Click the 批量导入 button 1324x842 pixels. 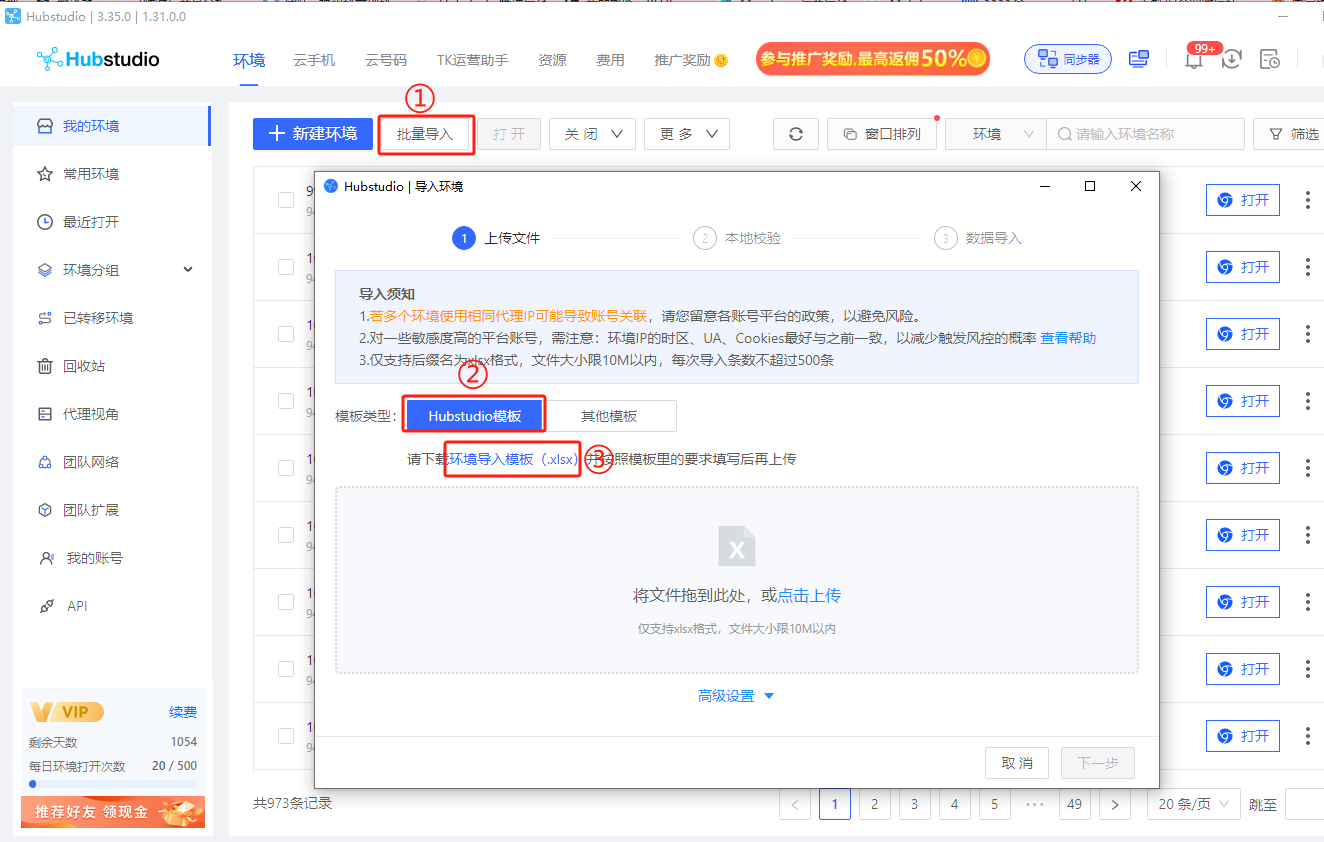pyautogui.click(x=425, y=134)
